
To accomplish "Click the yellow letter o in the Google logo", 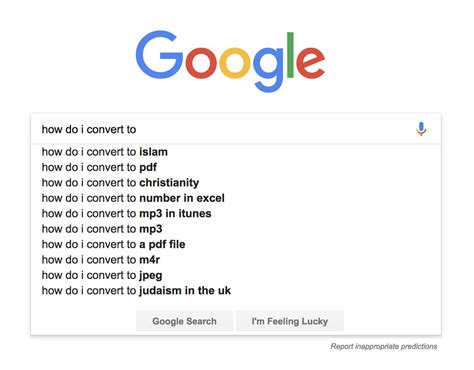I will coord(235,63).
